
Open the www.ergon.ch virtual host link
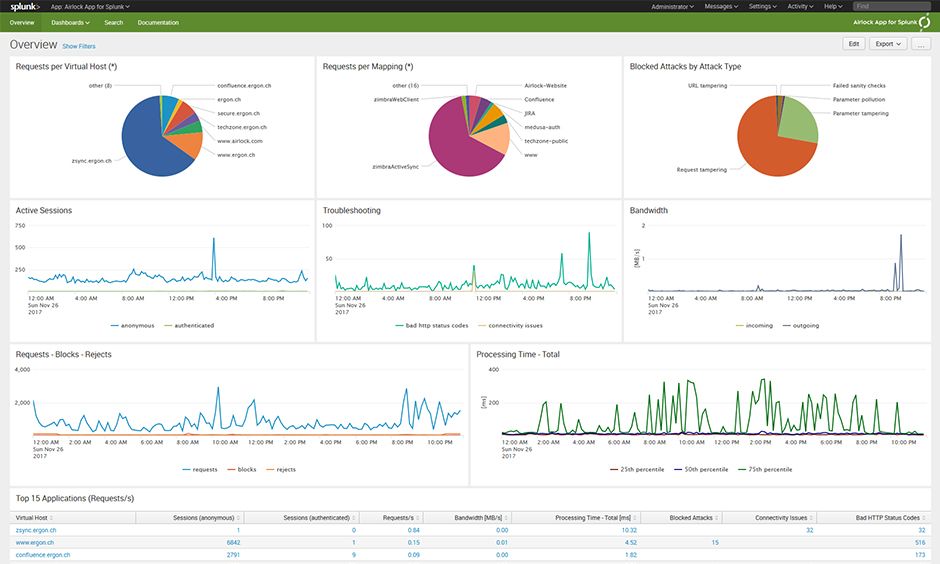[35, 542]
